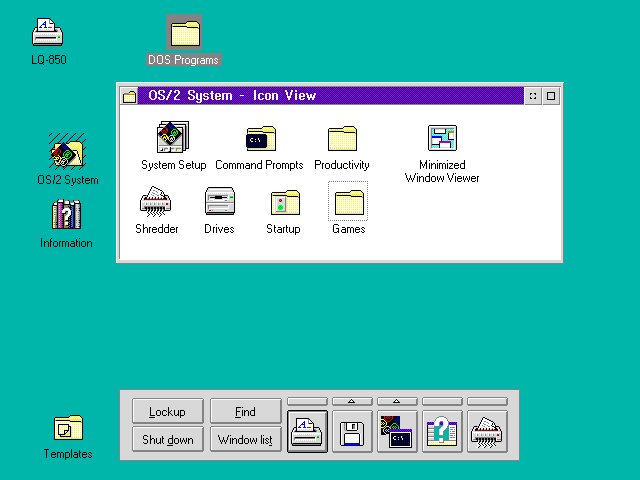
Task: Select the LQ-850 printer desktop icon
Action: [47, 32]
